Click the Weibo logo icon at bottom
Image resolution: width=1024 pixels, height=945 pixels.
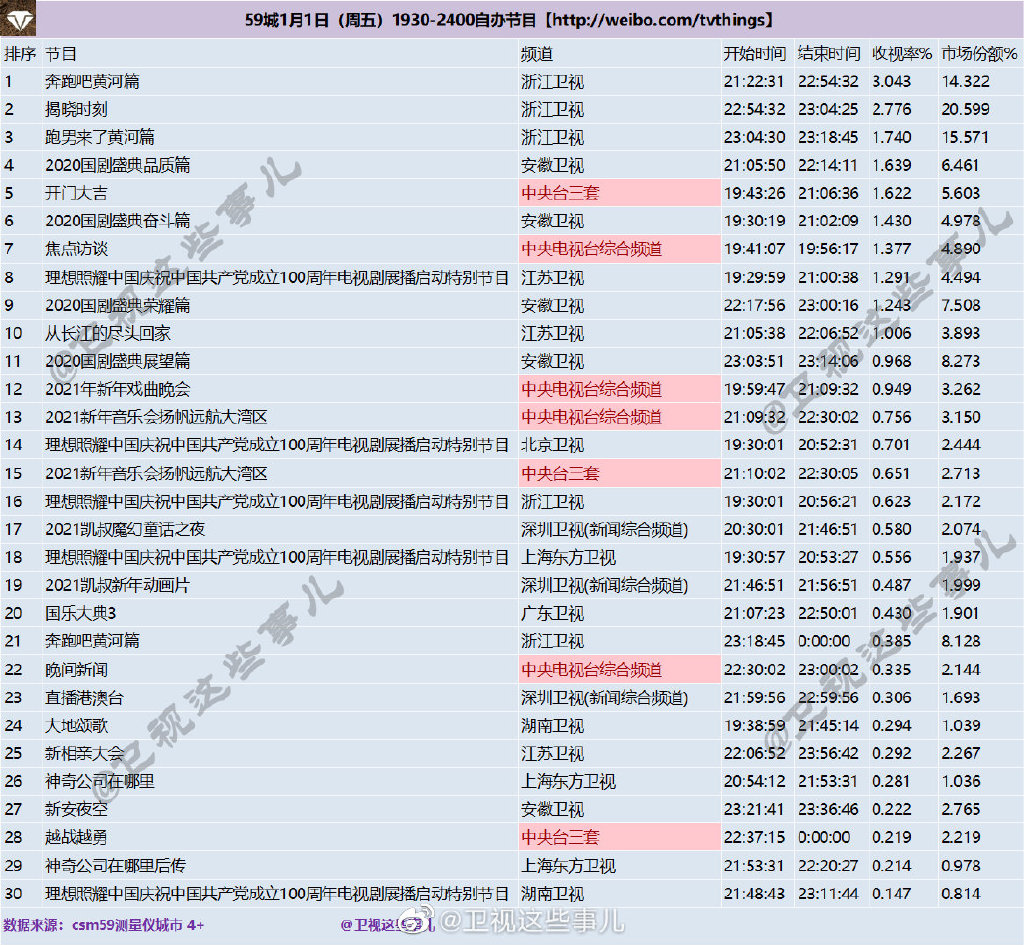(x=417, y=921)
